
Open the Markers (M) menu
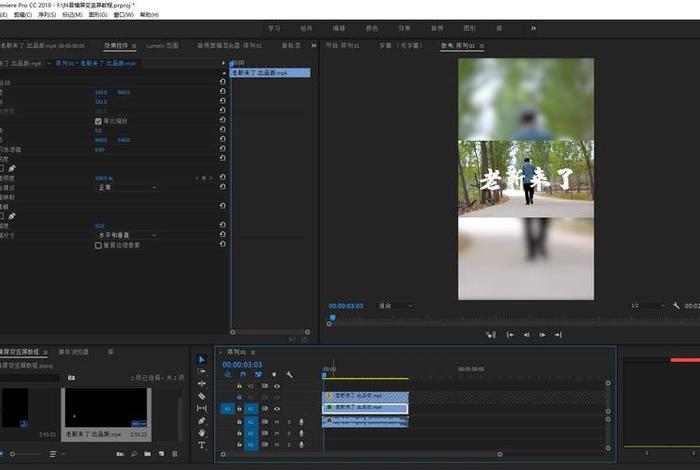[x=72, y=15]
